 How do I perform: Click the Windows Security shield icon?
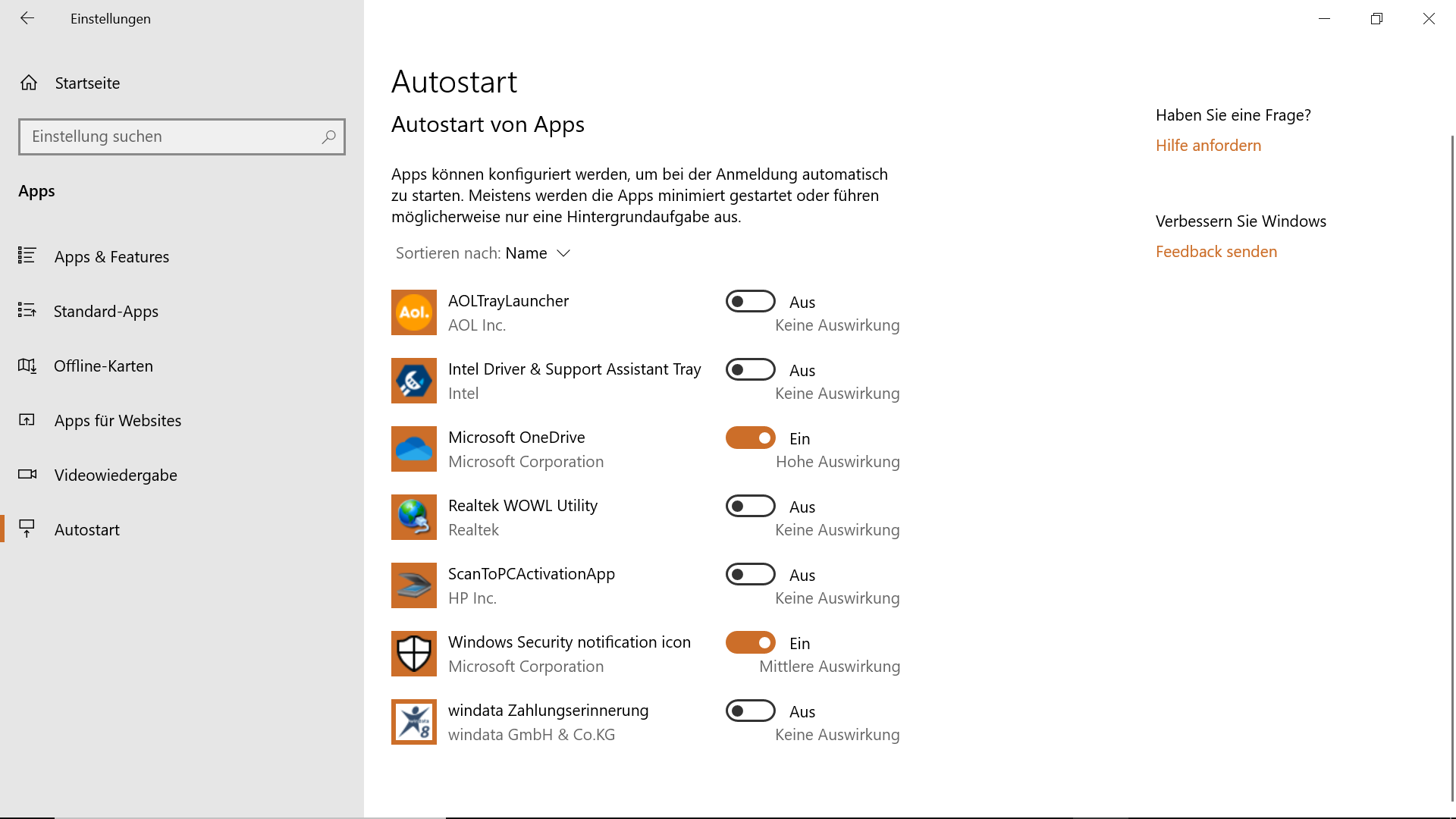(414, 654)
